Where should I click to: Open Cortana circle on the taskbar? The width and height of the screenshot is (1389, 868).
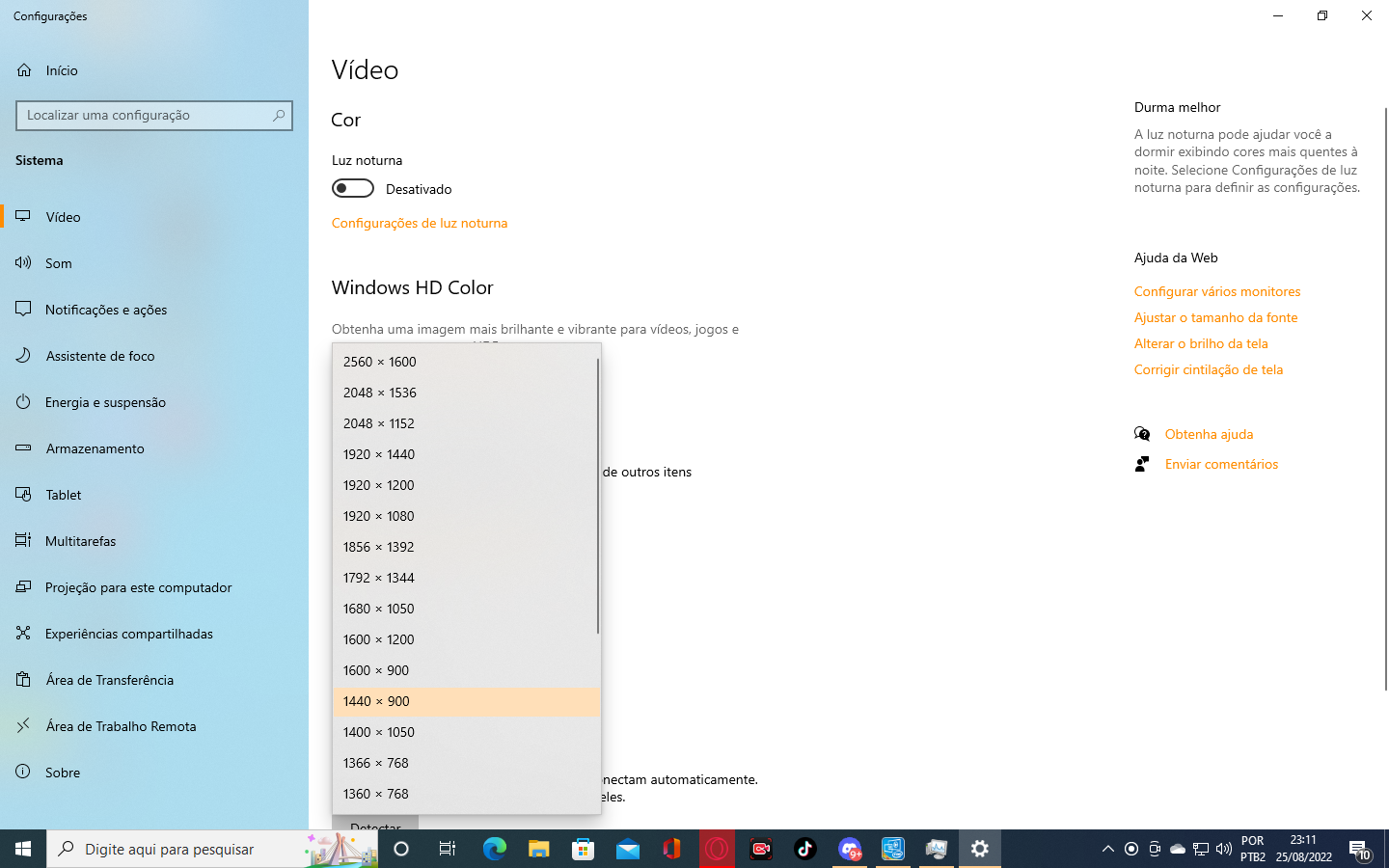coord(401,849)
